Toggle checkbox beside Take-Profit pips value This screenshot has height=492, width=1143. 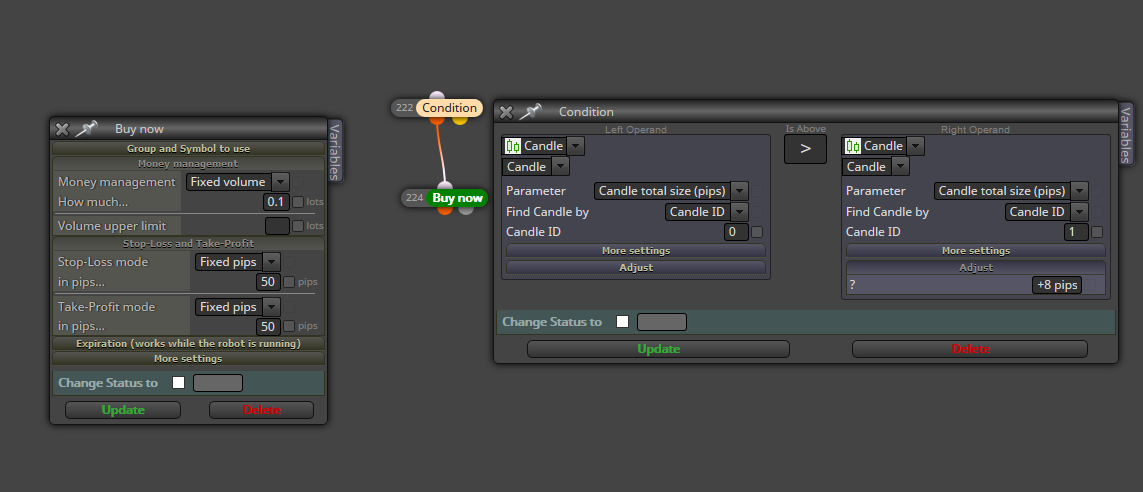pyautogui.click(x=289, y=326)
